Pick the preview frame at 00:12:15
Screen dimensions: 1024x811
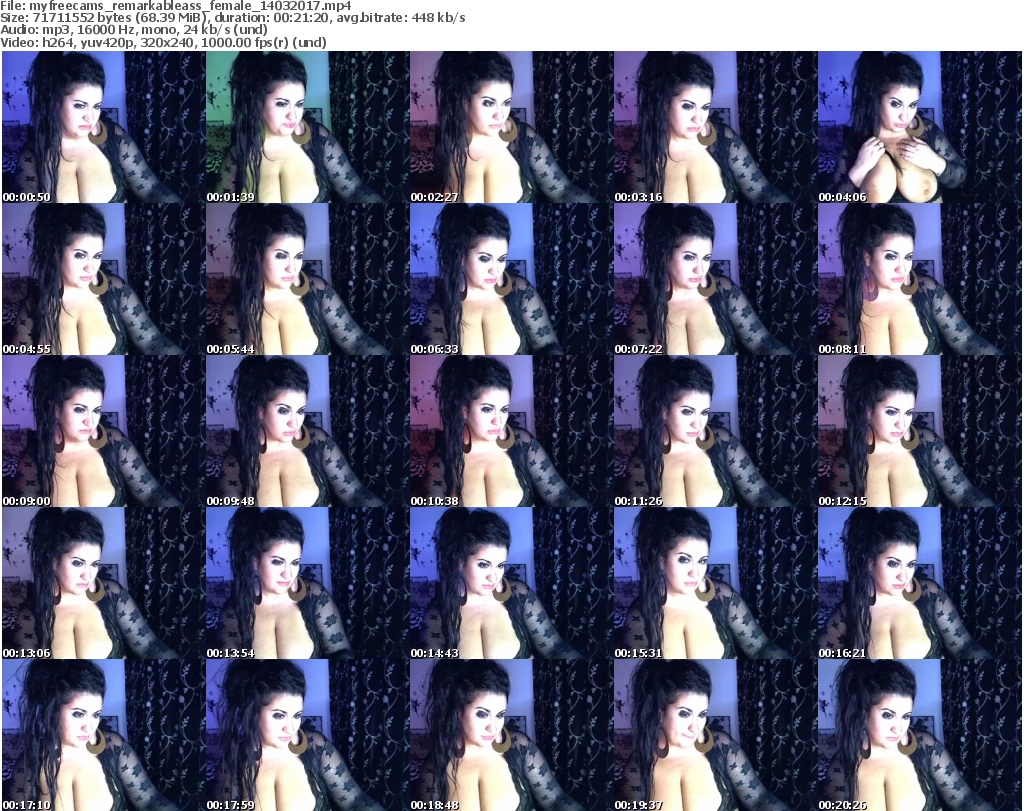(920, 432)
